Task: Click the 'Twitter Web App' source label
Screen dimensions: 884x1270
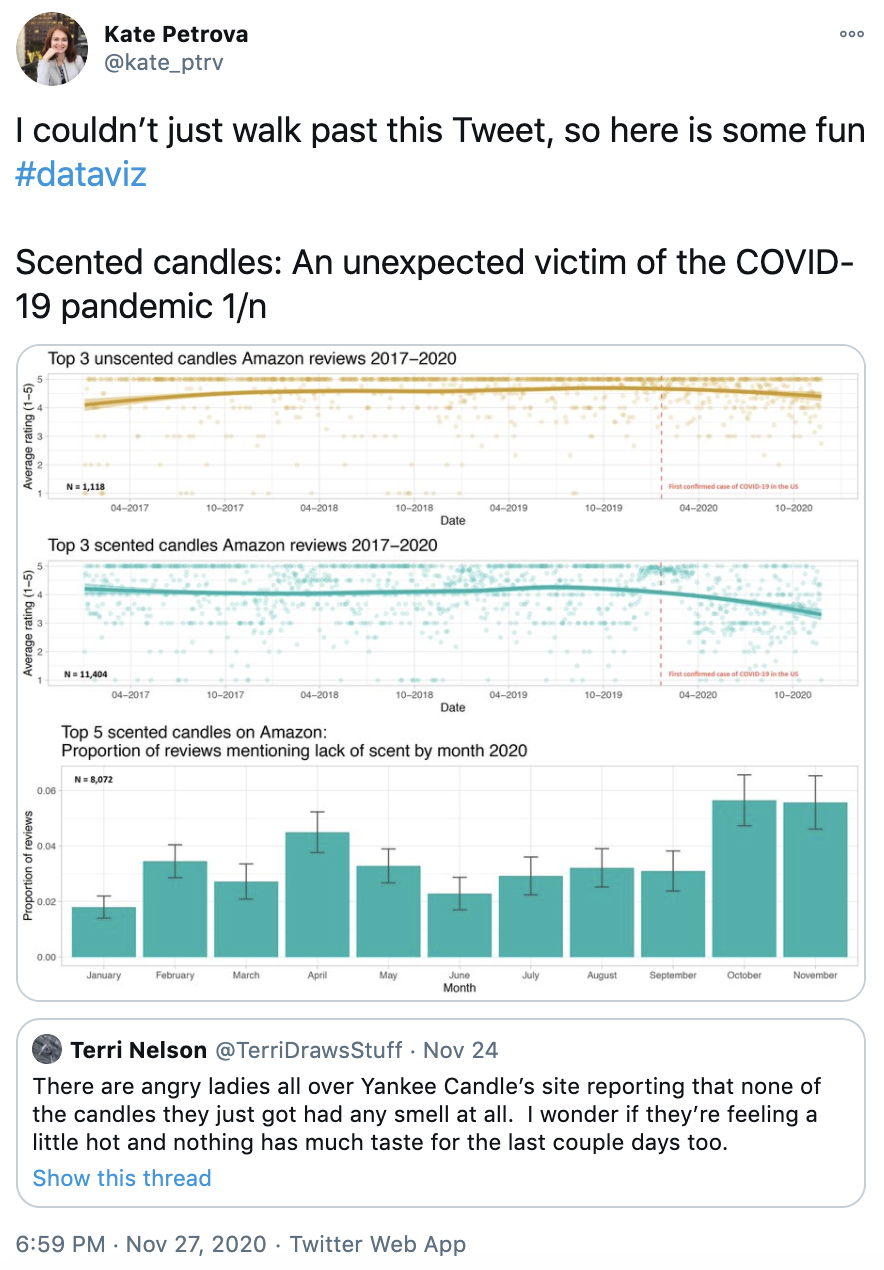Action: pos(378,1244)
